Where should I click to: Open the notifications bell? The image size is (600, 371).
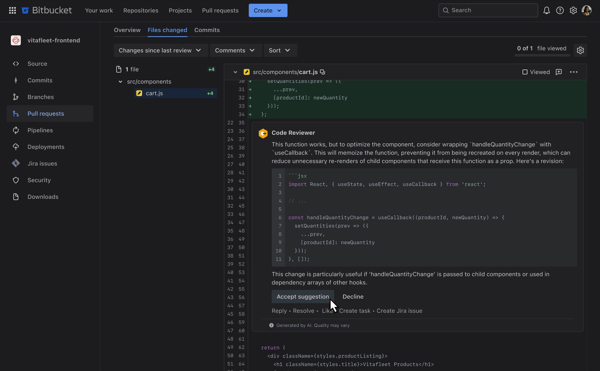pyautogui.click(x=546, y=10)
